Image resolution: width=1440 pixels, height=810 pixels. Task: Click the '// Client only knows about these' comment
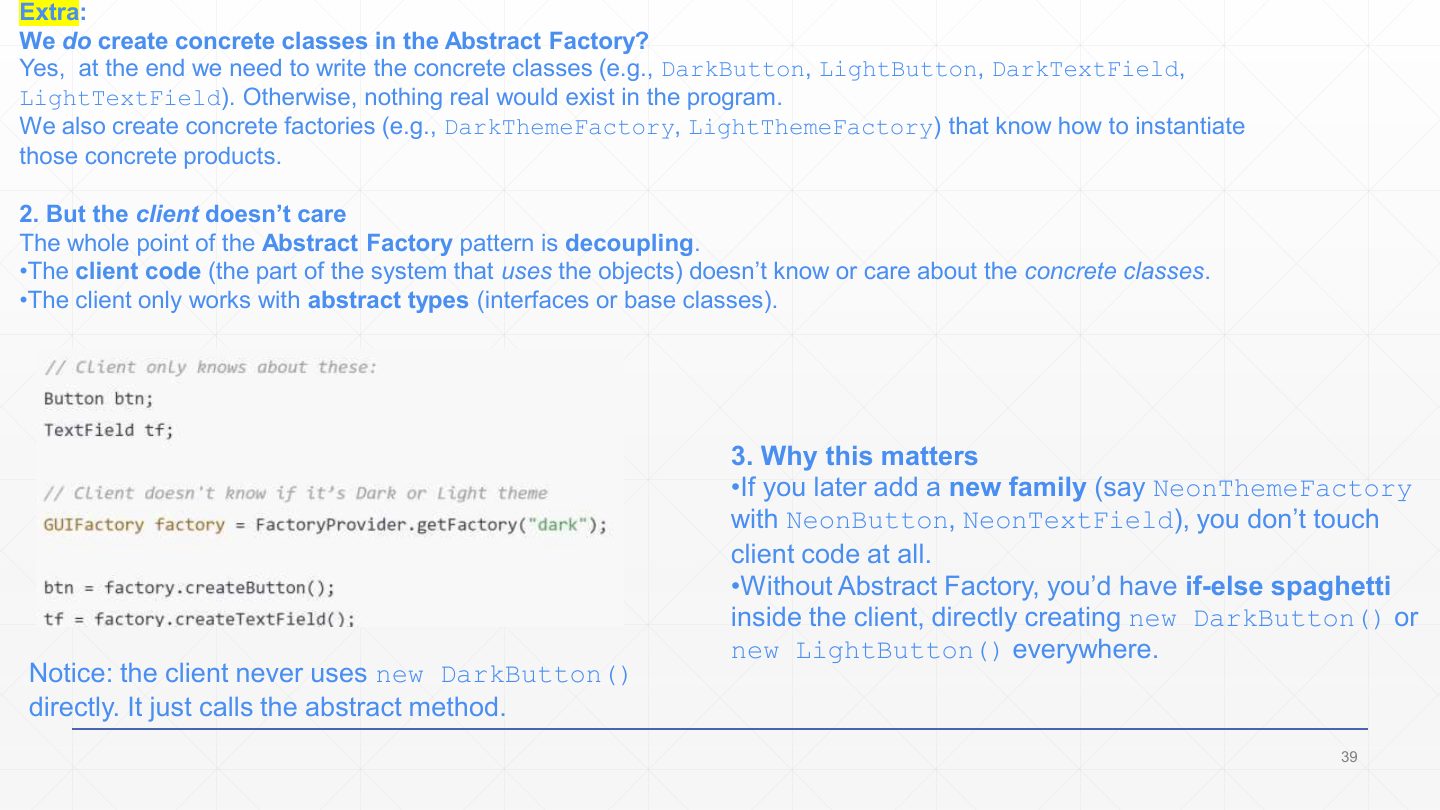coord(211,367)
